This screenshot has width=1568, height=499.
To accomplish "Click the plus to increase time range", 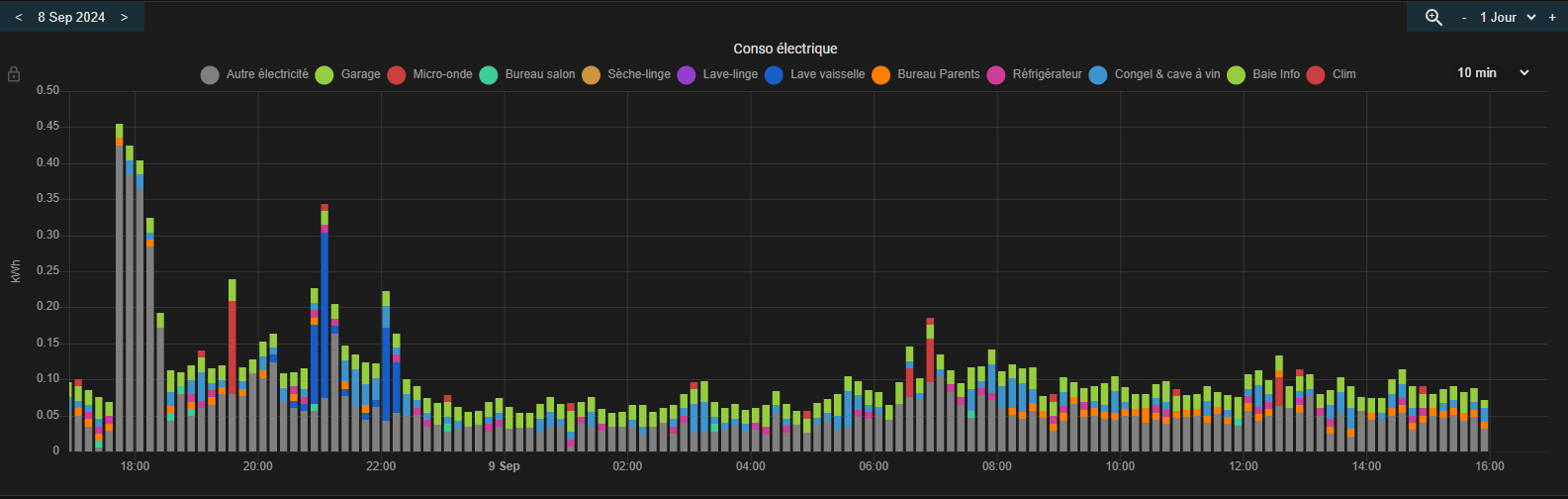I will pos(1551,17).
